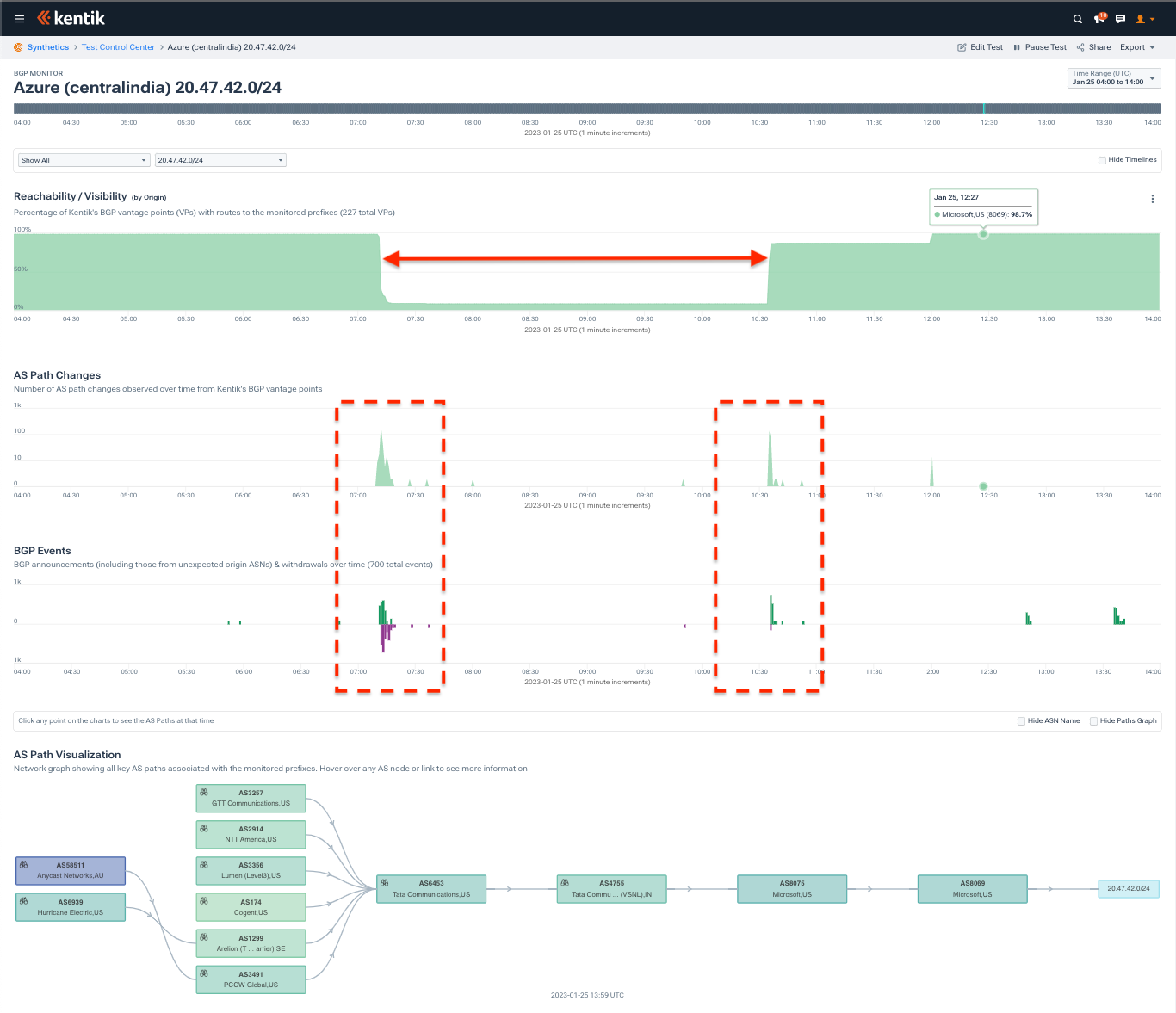The width and height of the screenshot is (1176, 1013).
Task: Pause the test
Action: pos(1039,47)
